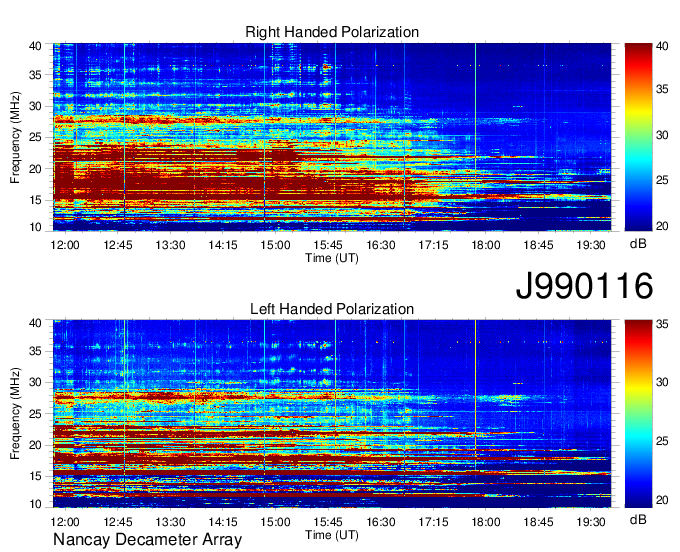Click the 17:15 tick on Left Handed time axis

pyautogui.click(x=433, y=522)
